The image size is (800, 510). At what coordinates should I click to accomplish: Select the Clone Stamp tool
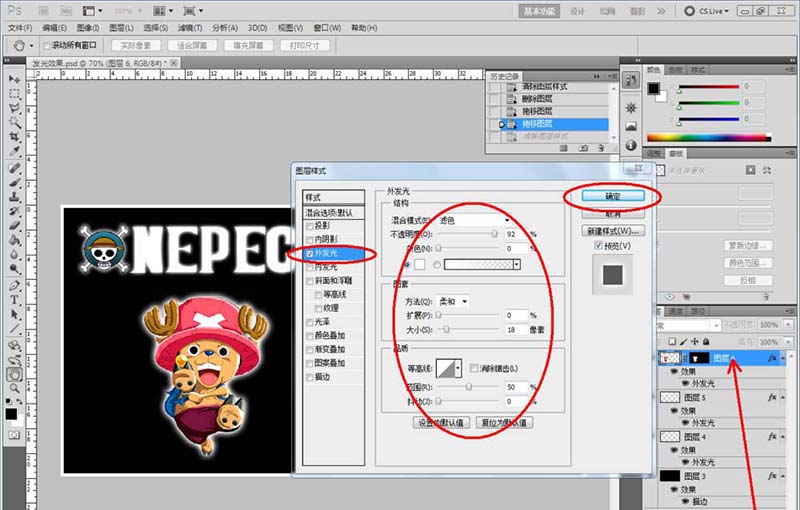pos(14,197)
